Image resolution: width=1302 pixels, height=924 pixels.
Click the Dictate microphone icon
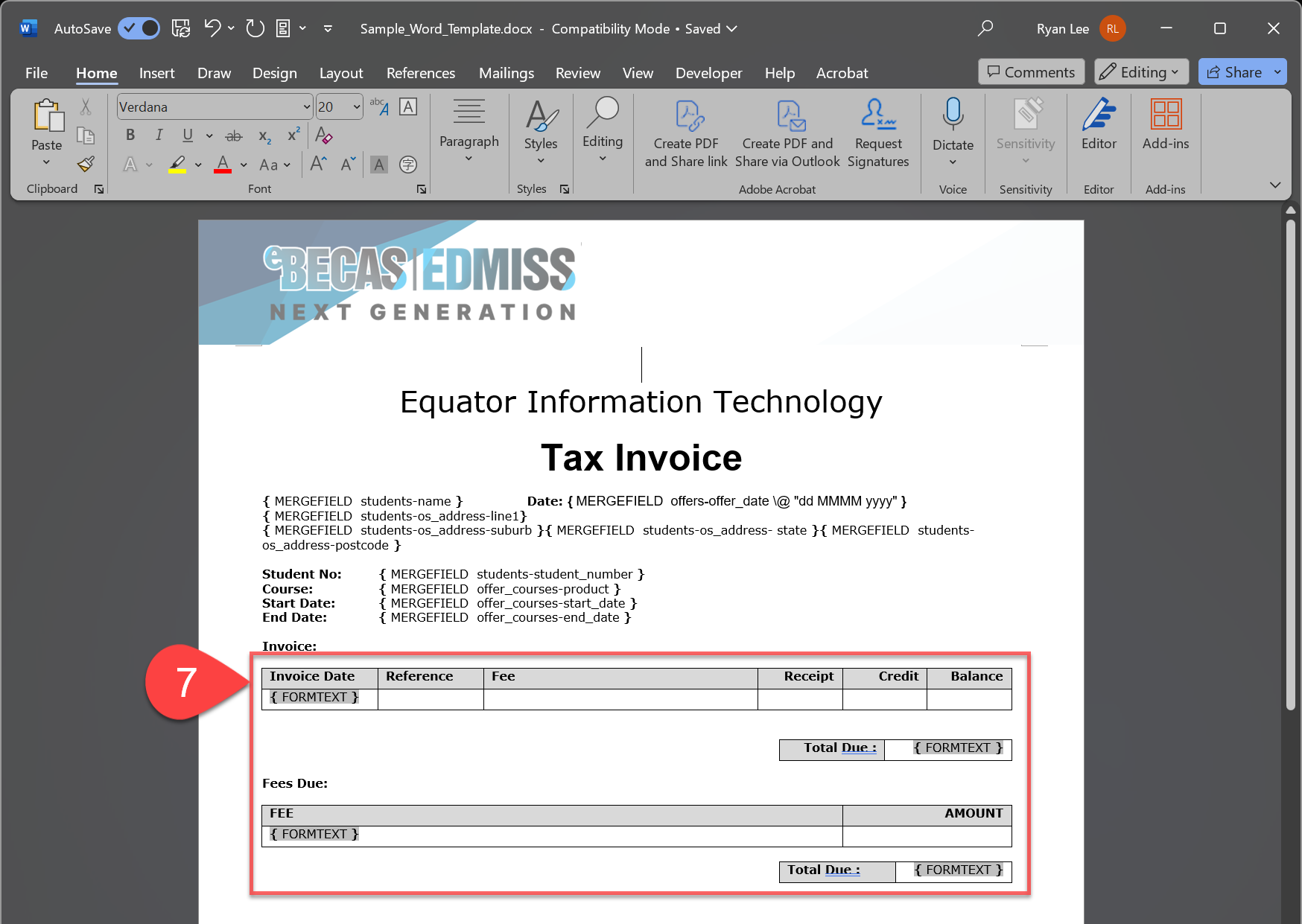[x=953, y=115]
